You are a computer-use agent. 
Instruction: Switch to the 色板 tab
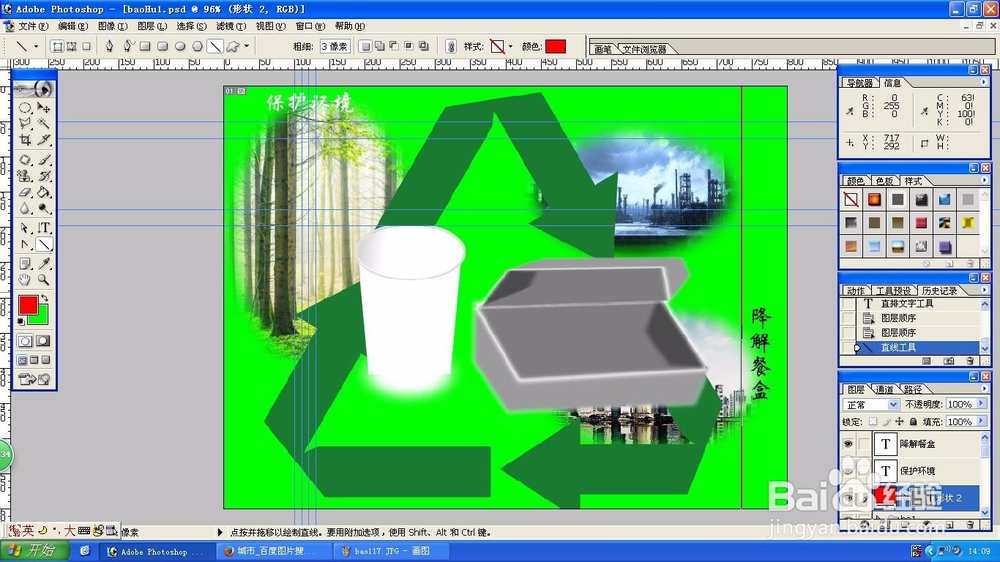coord(884,181)
